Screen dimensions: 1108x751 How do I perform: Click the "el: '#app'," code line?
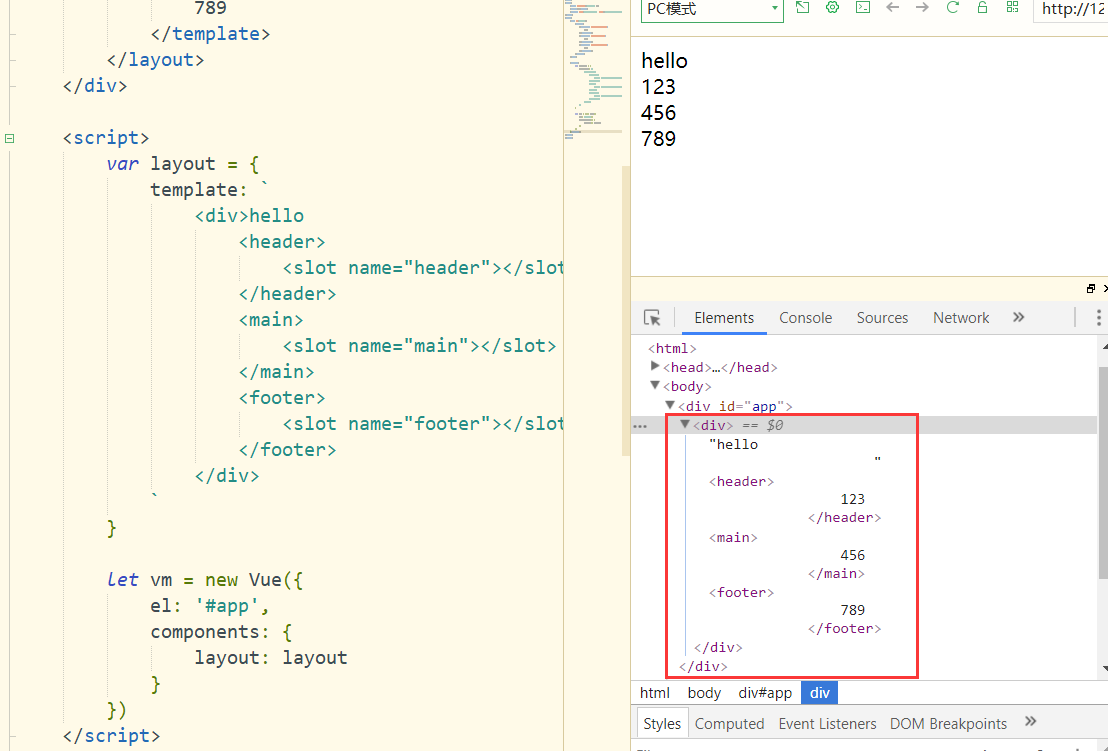(x=210, y=606)
